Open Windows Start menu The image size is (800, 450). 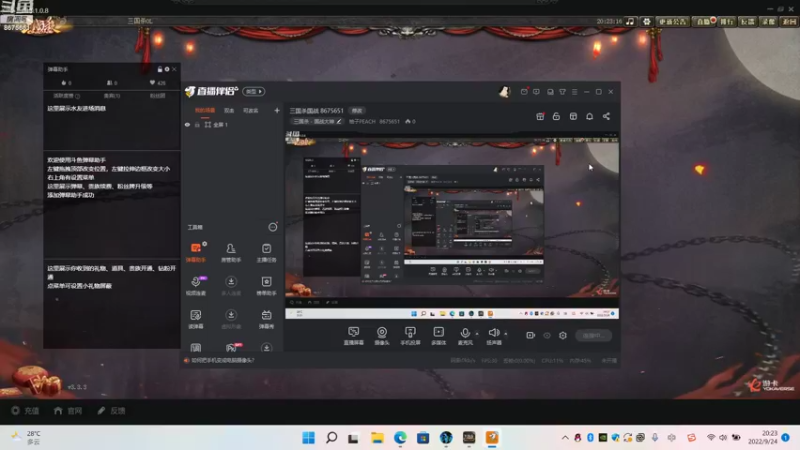pyautogui.click(x=309, y=438)
